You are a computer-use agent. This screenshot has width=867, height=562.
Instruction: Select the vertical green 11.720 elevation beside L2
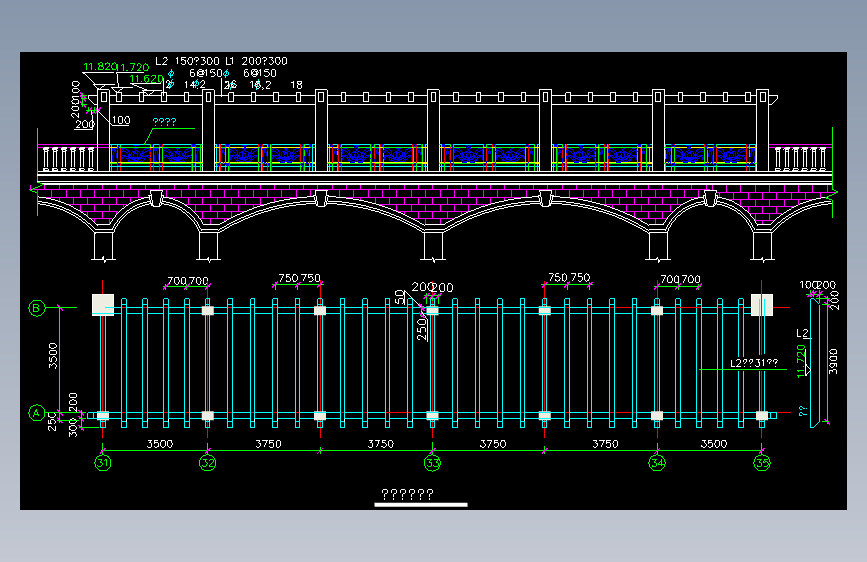[x=801, y=361]
